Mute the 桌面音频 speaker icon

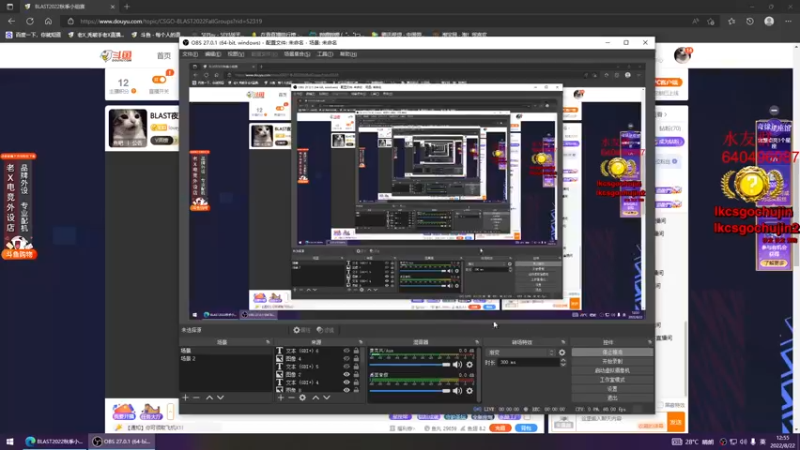click(457, 391)
